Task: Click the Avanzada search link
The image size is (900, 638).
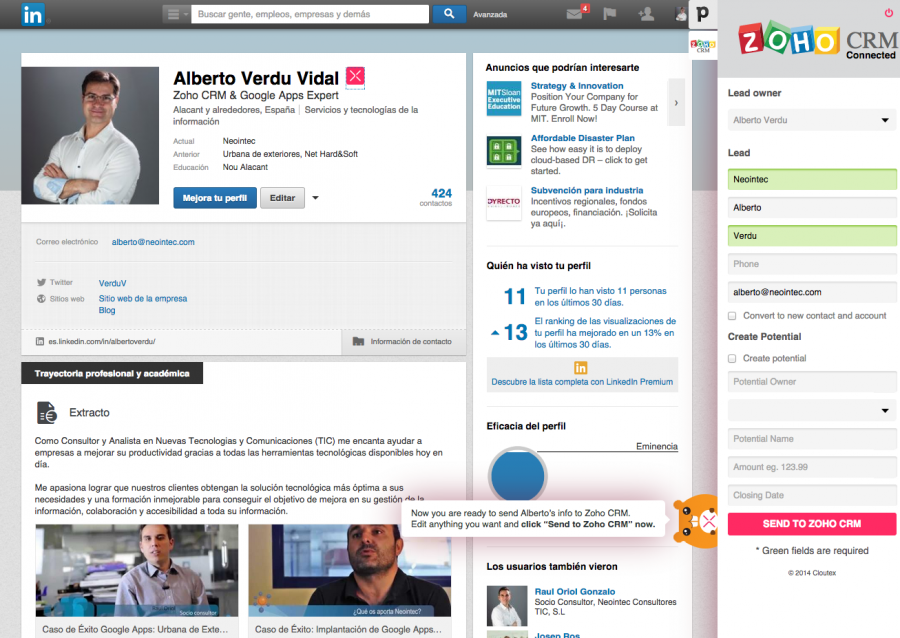Action: point(490,14)
